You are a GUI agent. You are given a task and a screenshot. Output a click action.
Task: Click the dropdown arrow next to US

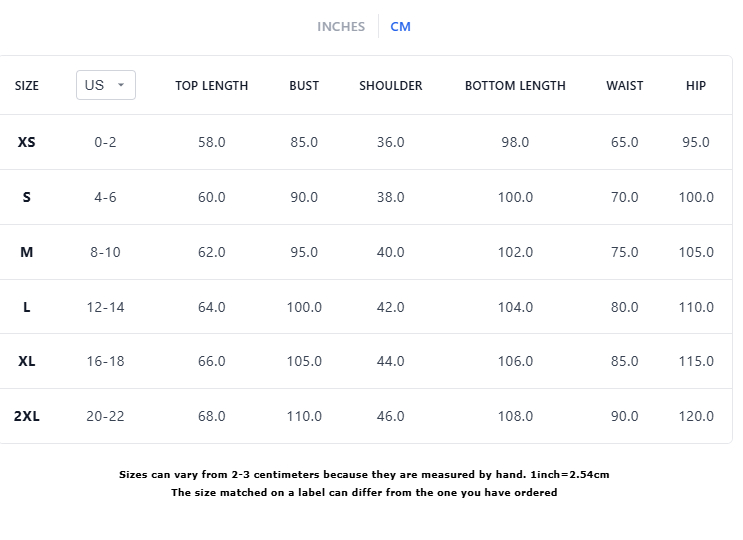(x=121, y=85)
